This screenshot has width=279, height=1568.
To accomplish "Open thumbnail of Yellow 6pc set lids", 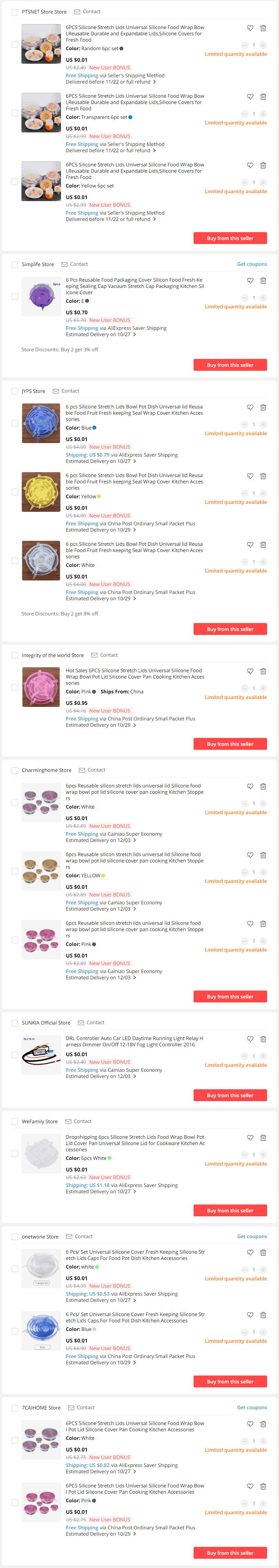I will tap(41, 181).
